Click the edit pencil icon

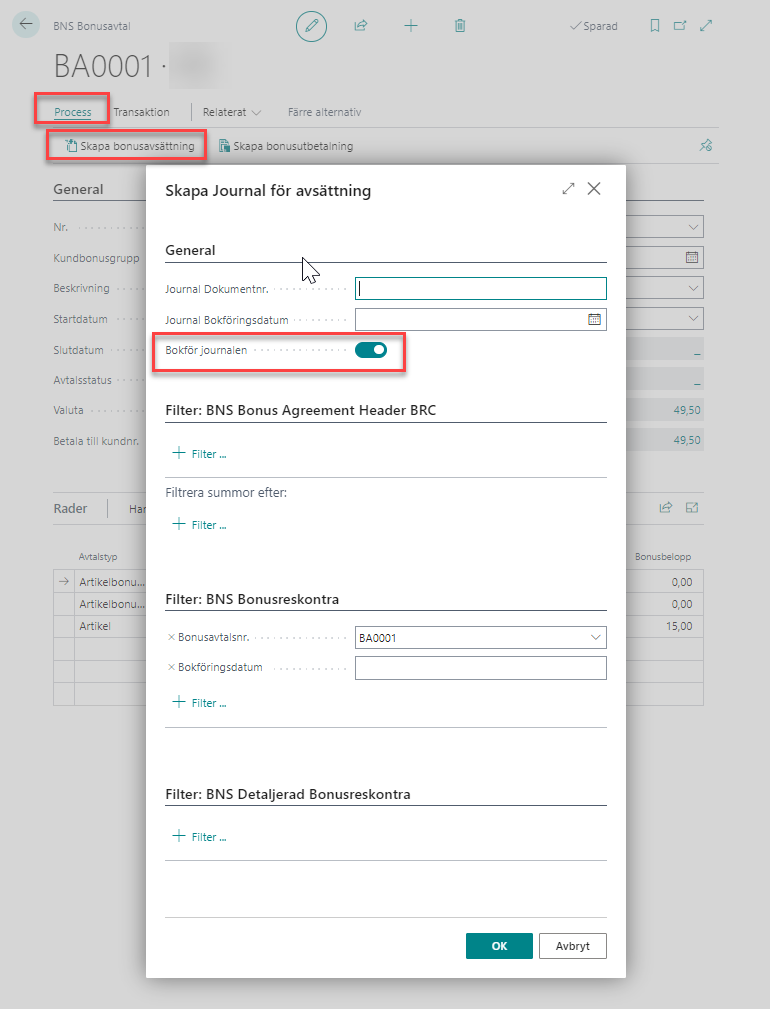tap(311, 26)
